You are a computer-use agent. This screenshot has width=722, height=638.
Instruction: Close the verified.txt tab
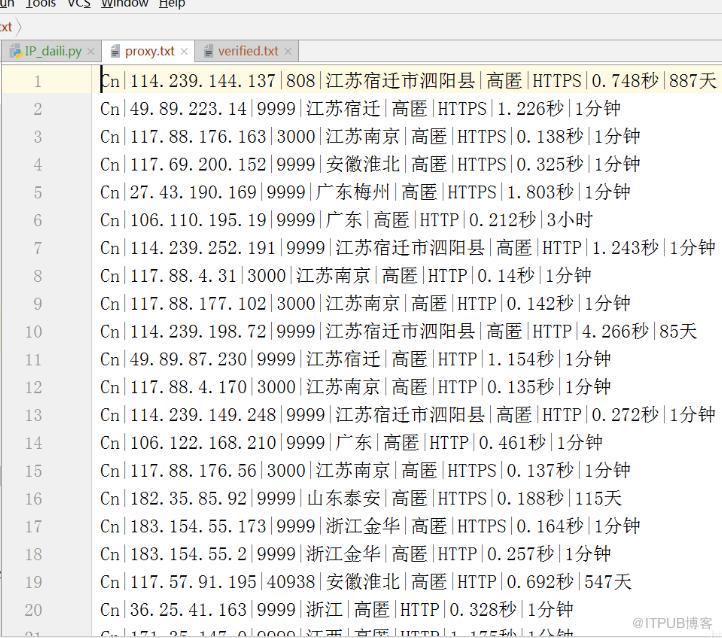[x=288, y=52]
